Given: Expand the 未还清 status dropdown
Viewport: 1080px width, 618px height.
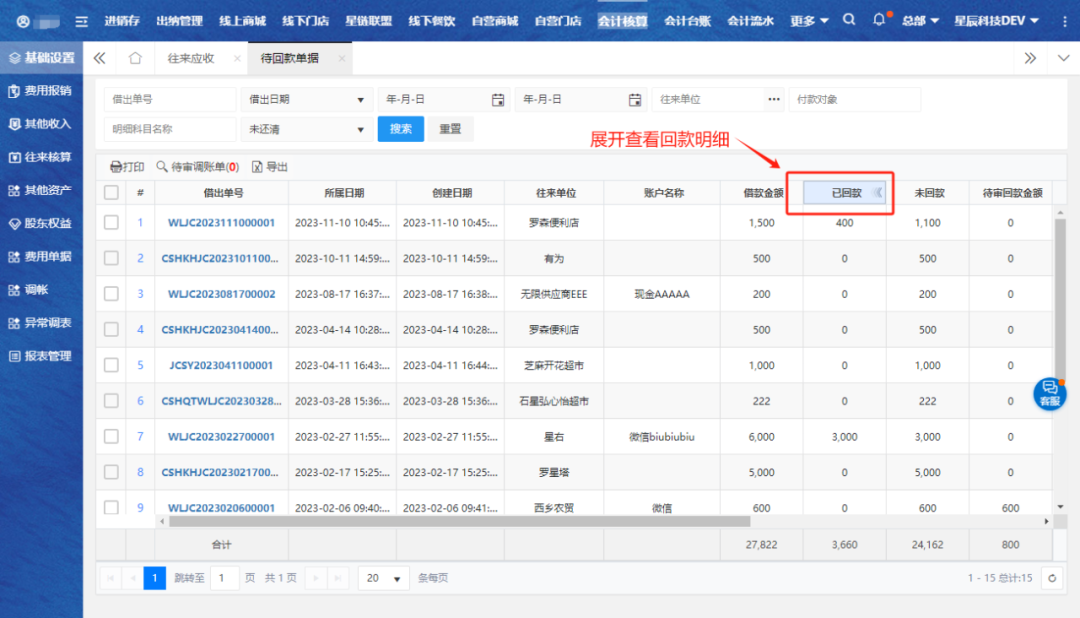Looking at the screenshot, I should coord(306,129).
